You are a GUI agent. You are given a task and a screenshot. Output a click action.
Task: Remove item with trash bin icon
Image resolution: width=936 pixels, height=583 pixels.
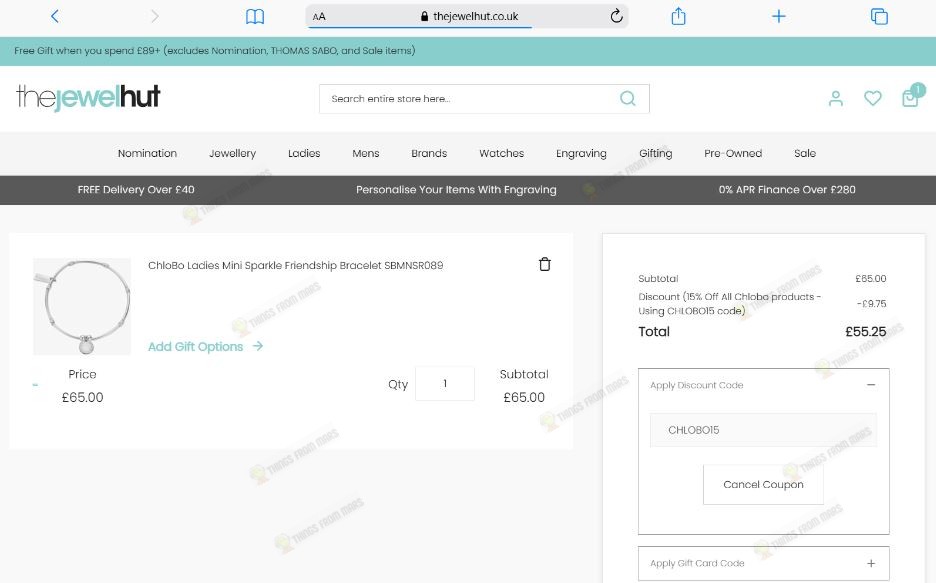pos(544,264)
